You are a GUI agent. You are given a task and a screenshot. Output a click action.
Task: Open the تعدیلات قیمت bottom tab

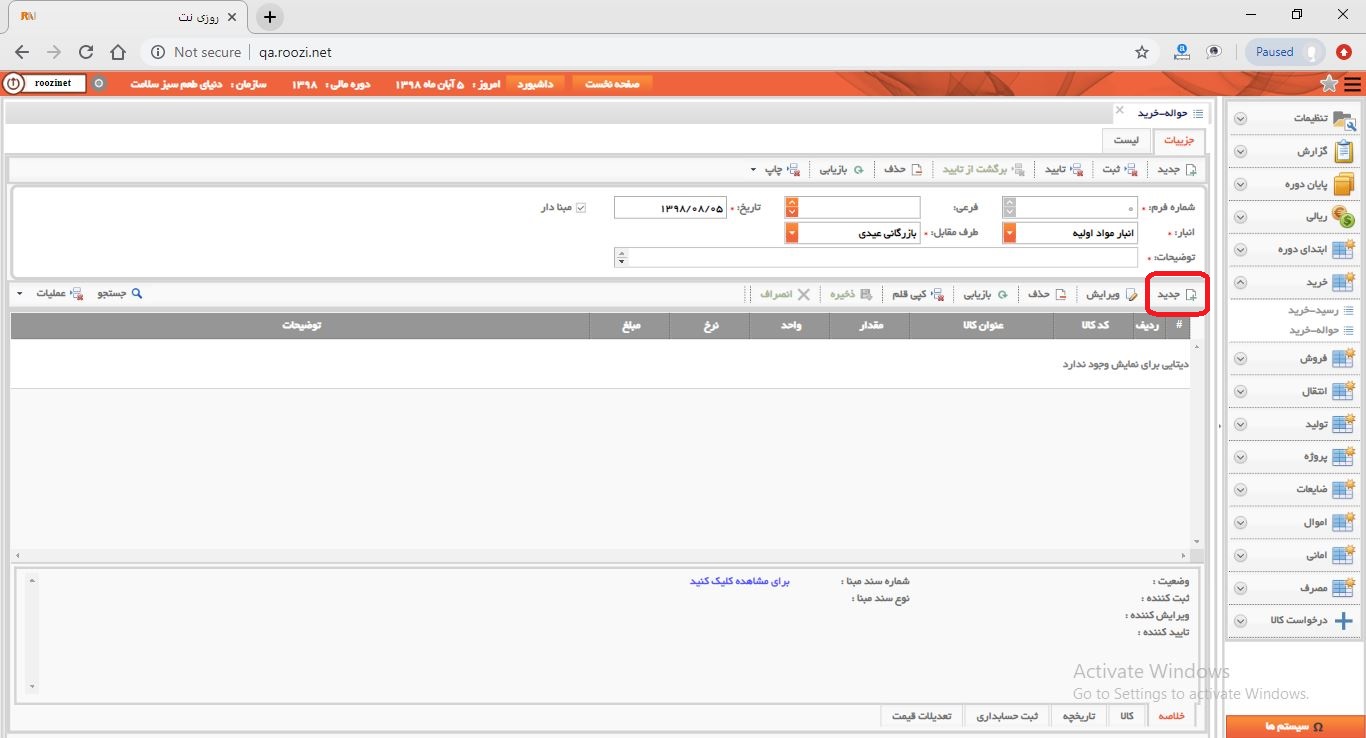tap(922, 716)
